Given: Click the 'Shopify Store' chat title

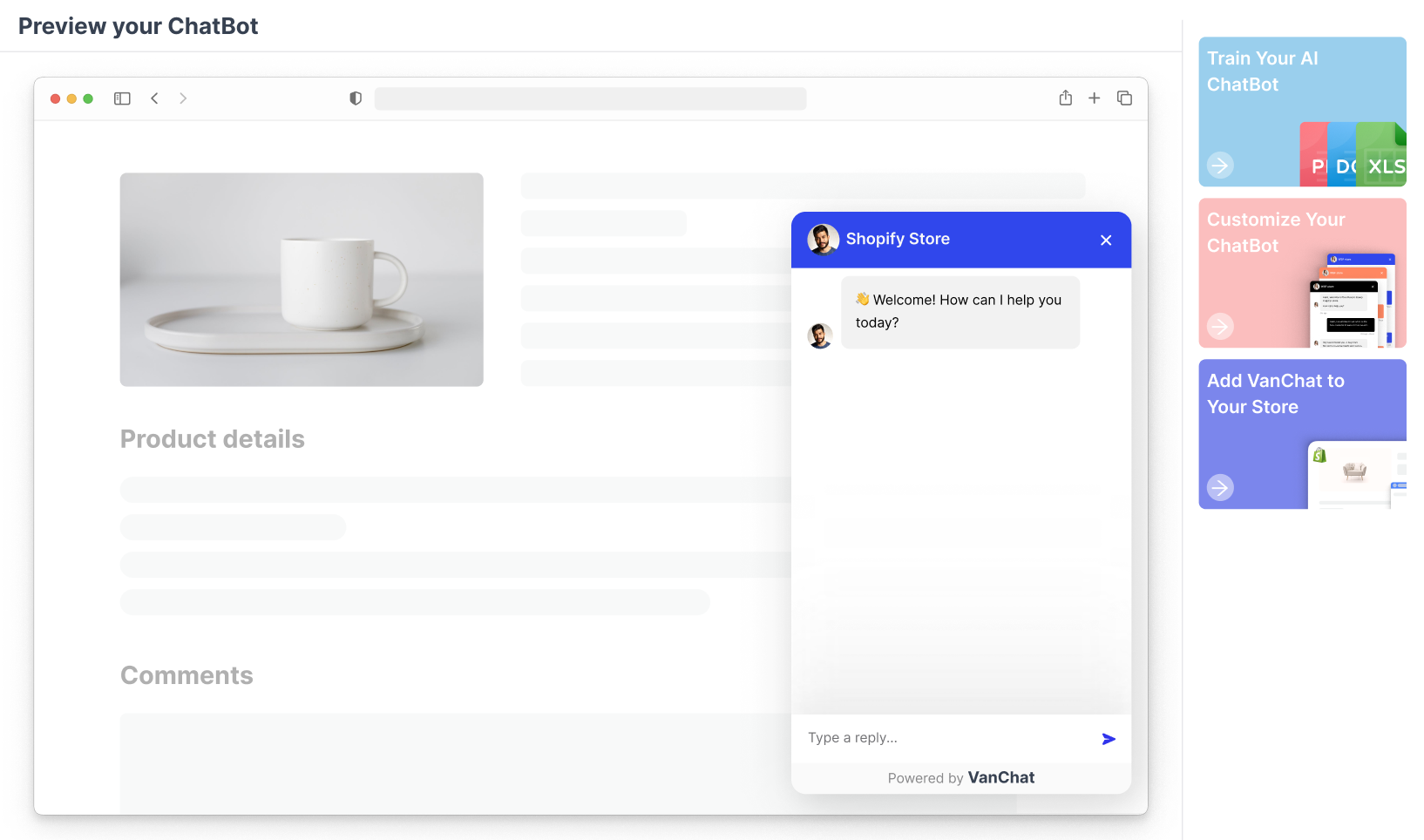Looking at the screenshot, I should 898,239.
